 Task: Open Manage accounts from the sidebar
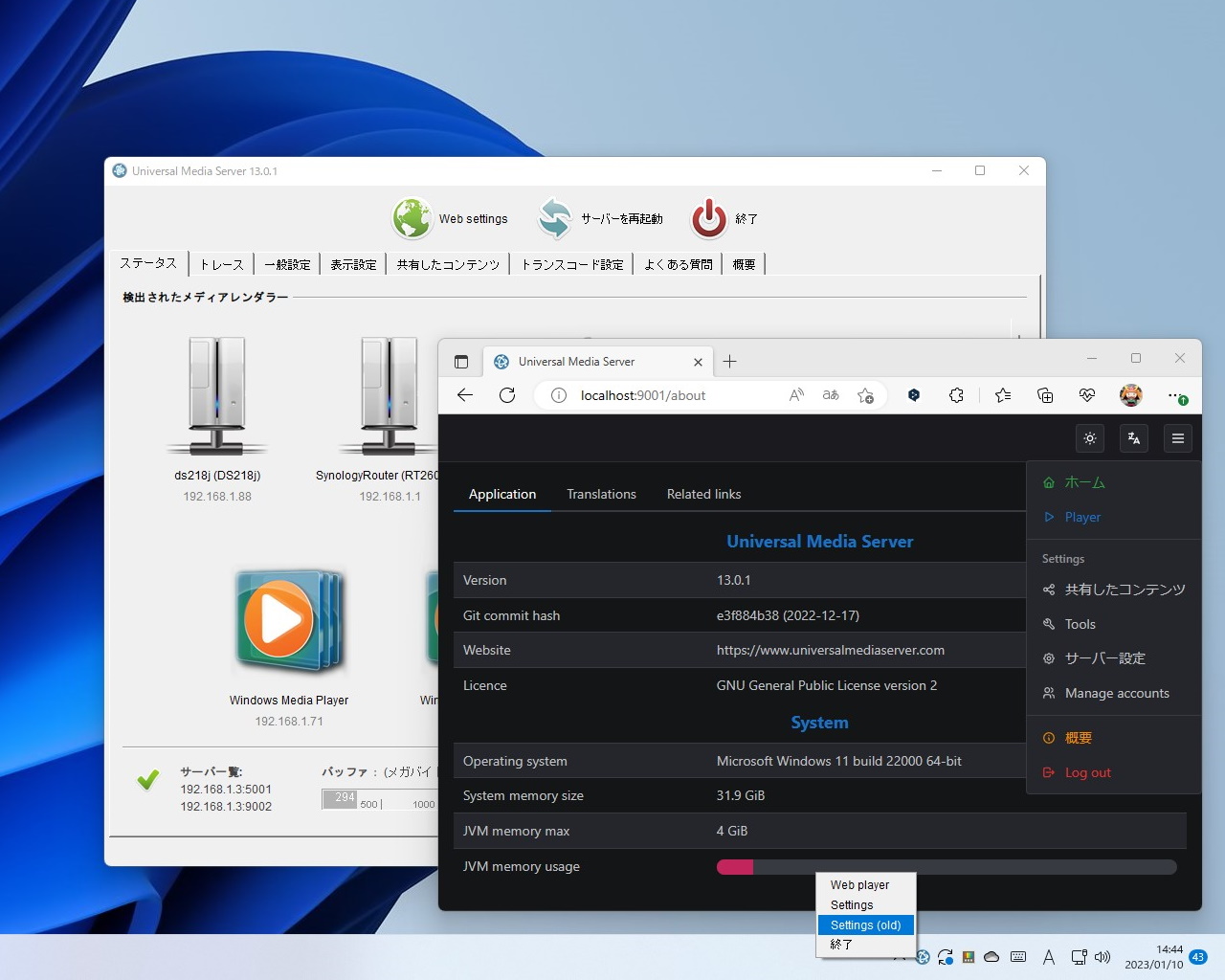[1117, 693]
